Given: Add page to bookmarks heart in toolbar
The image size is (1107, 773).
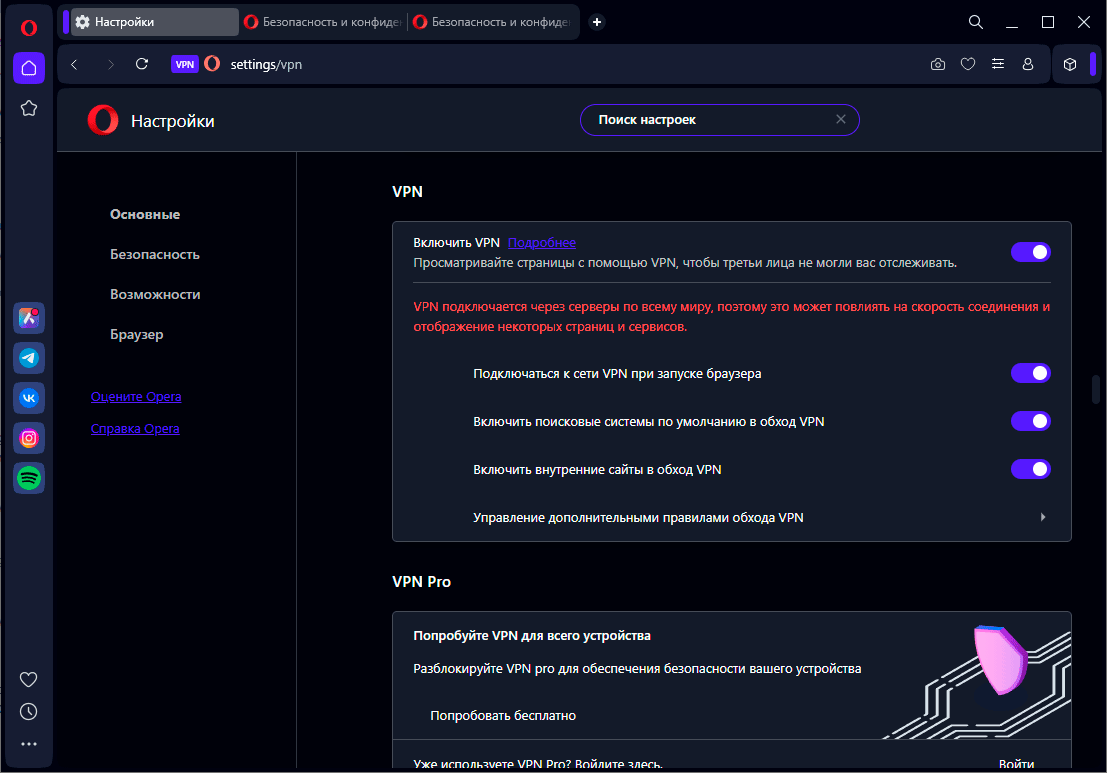Looking at the screenshot, I should [968, 64].
